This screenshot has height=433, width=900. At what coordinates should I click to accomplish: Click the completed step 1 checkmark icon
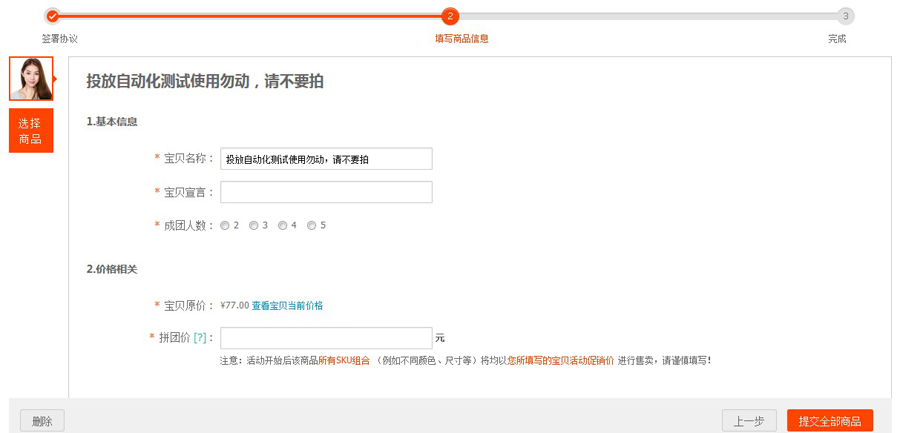pyautogui.click(x=52, y=16)
